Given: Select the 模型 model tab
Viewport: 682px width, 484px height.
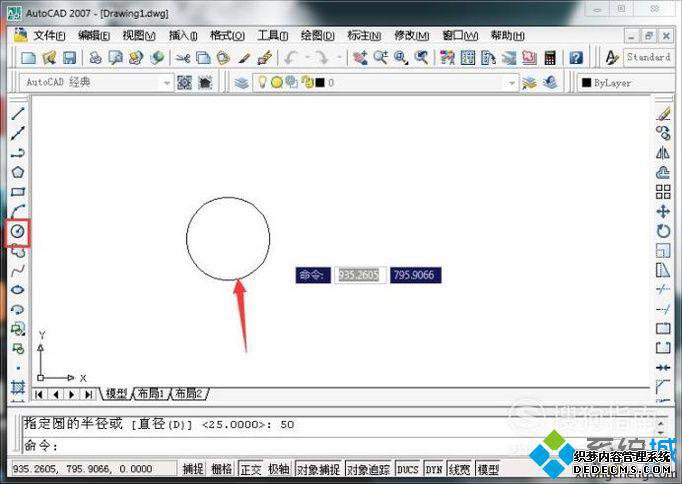Looking at the screenshot, I should (x=117, y=394).
